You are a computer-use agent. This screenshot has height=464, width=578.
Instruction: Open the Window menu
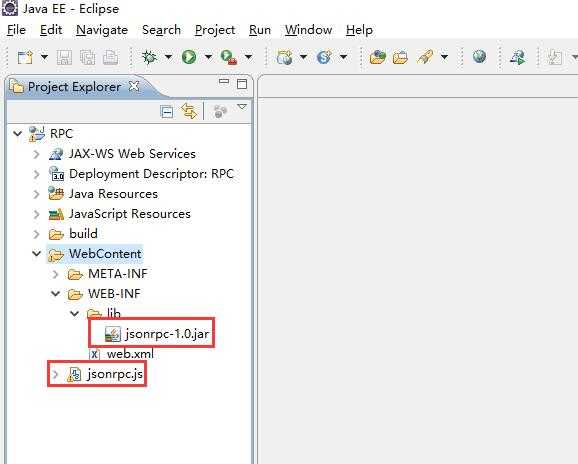[309, 30]
